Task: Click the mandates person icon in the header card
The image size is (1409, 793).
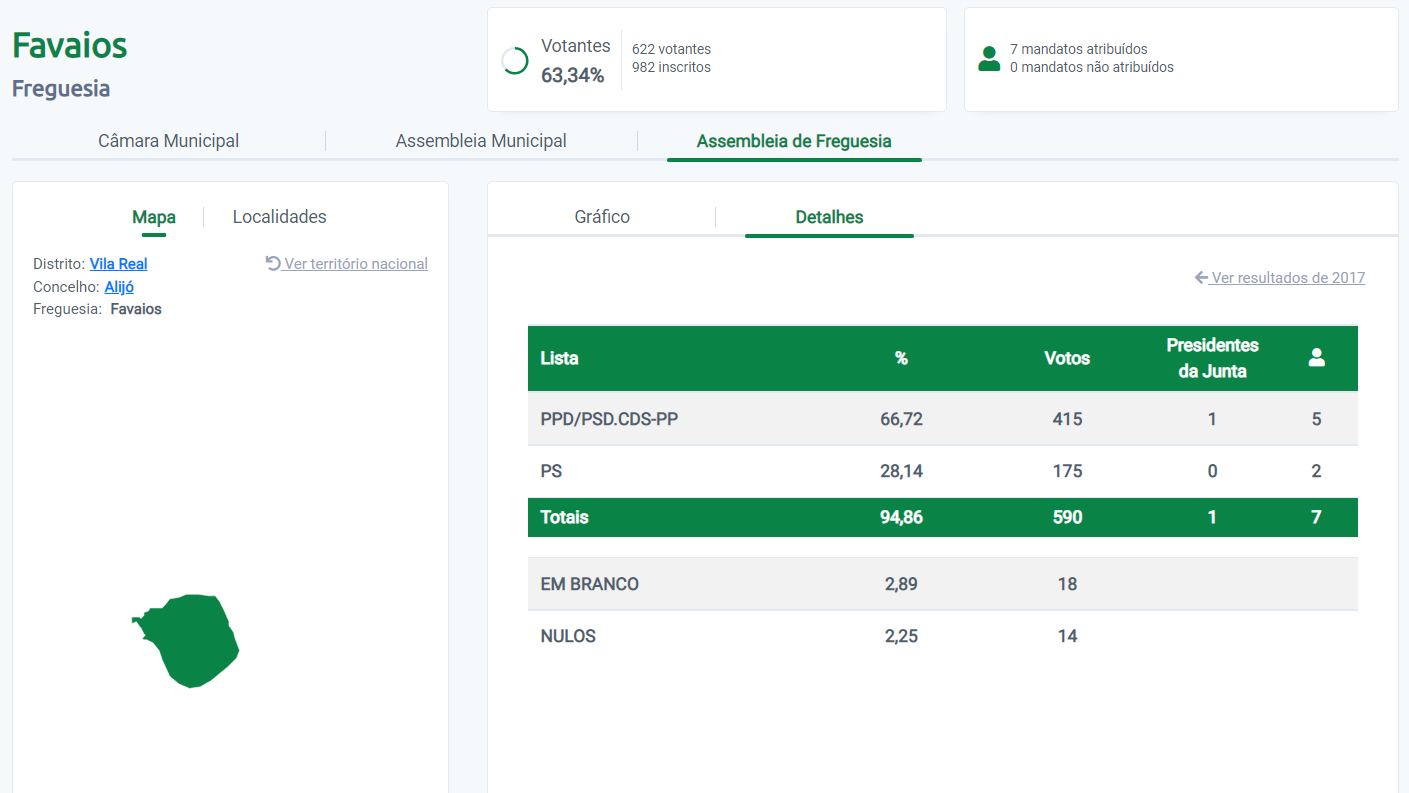Action: pyautogui.click(x=989, y=59)
